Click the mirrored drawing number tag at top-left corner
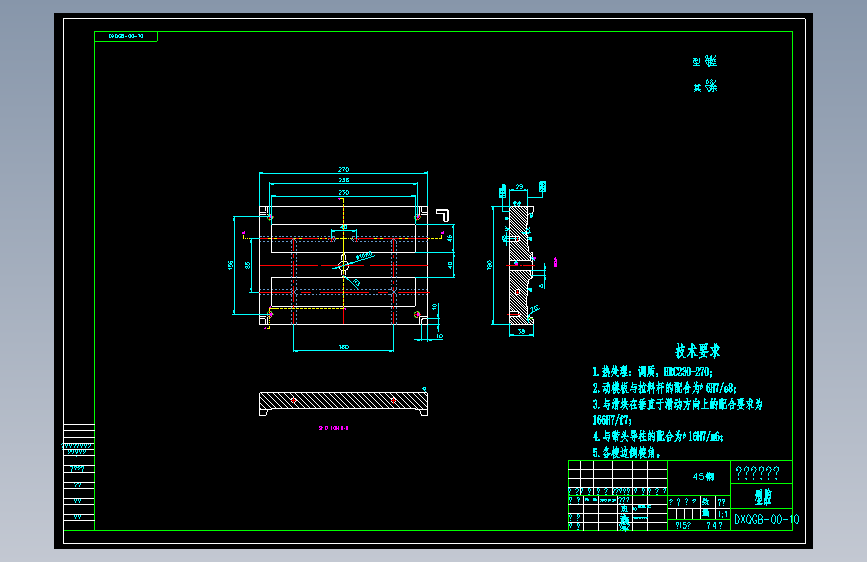The width and height of the screenshot is (867, 562). 126,36
